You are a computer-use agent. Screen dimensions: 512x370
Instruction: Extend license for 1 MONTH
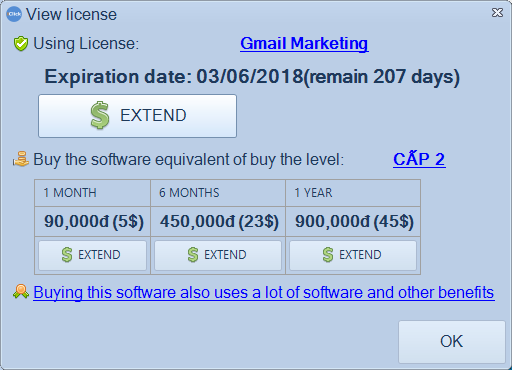pyautogui.click(x=92, y=255)
